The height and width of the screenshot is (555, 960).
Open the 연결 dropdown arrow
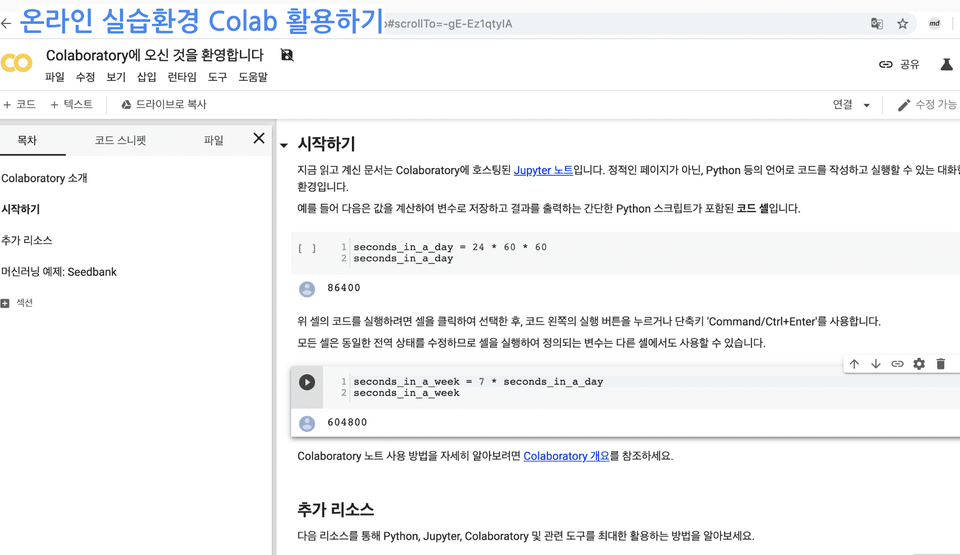coord(866,105)
